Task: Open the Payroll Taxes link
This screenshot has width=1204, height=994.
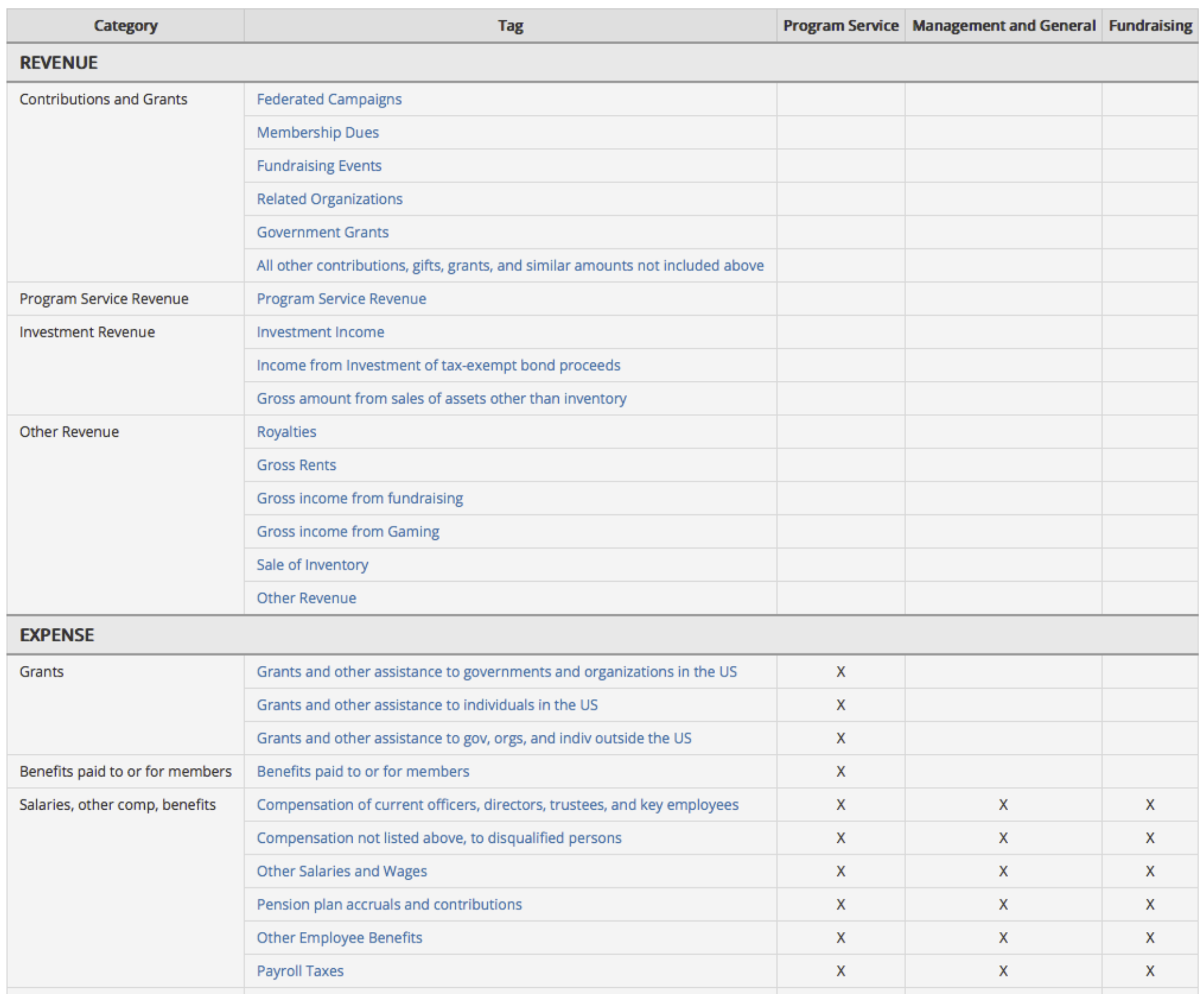Action: coord(300,970)
